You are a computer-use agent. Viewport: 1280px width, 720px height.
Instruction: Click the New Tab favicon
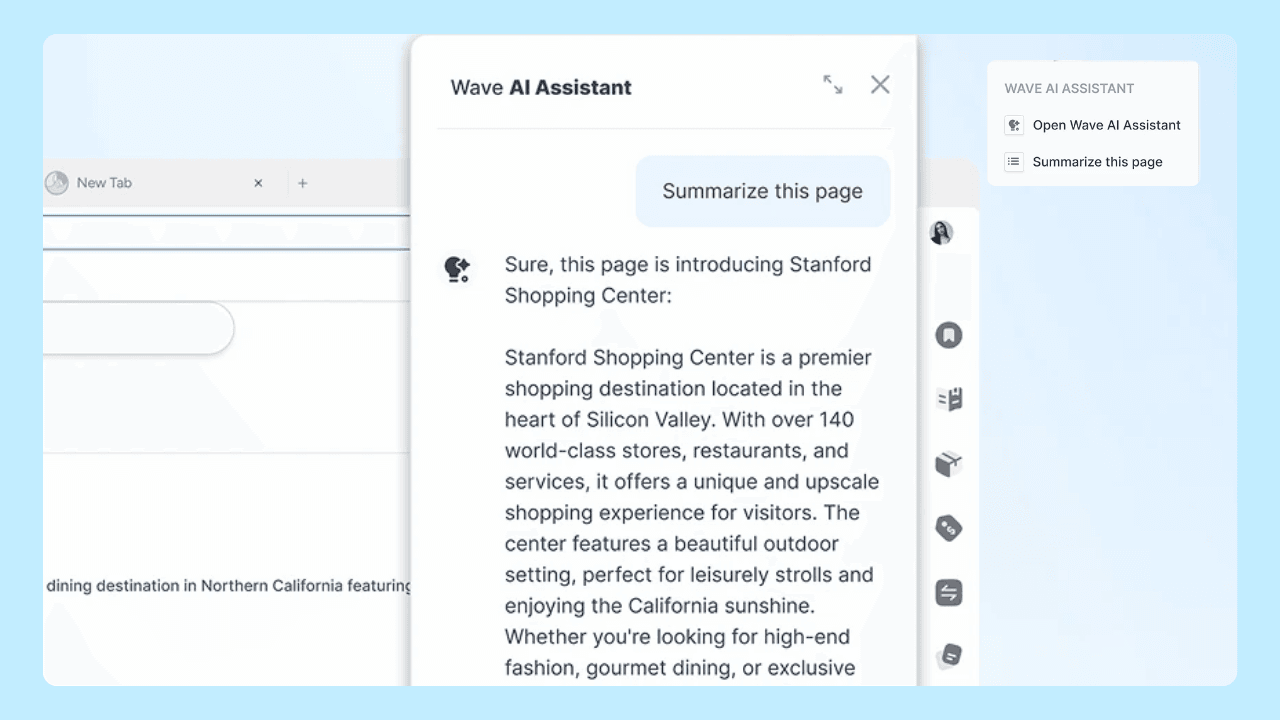56,183
